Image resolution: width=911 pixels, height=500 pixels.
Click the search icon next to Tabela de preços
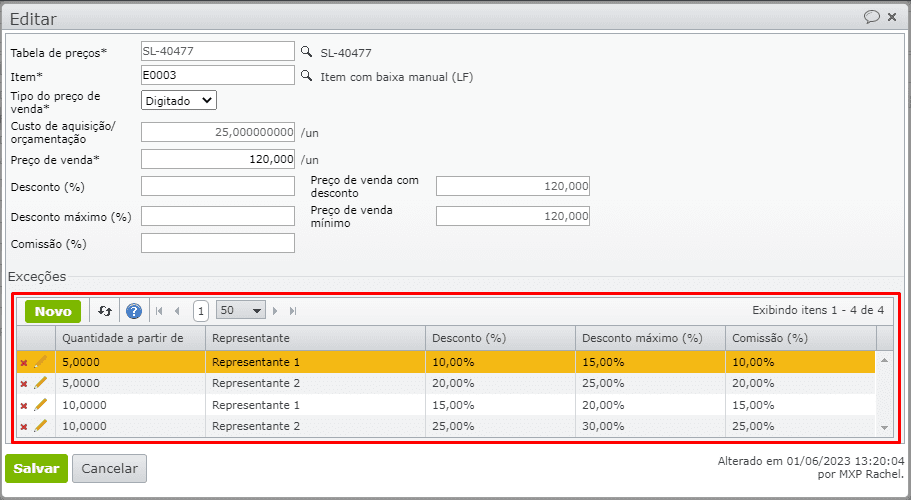(x=307, y=51)
